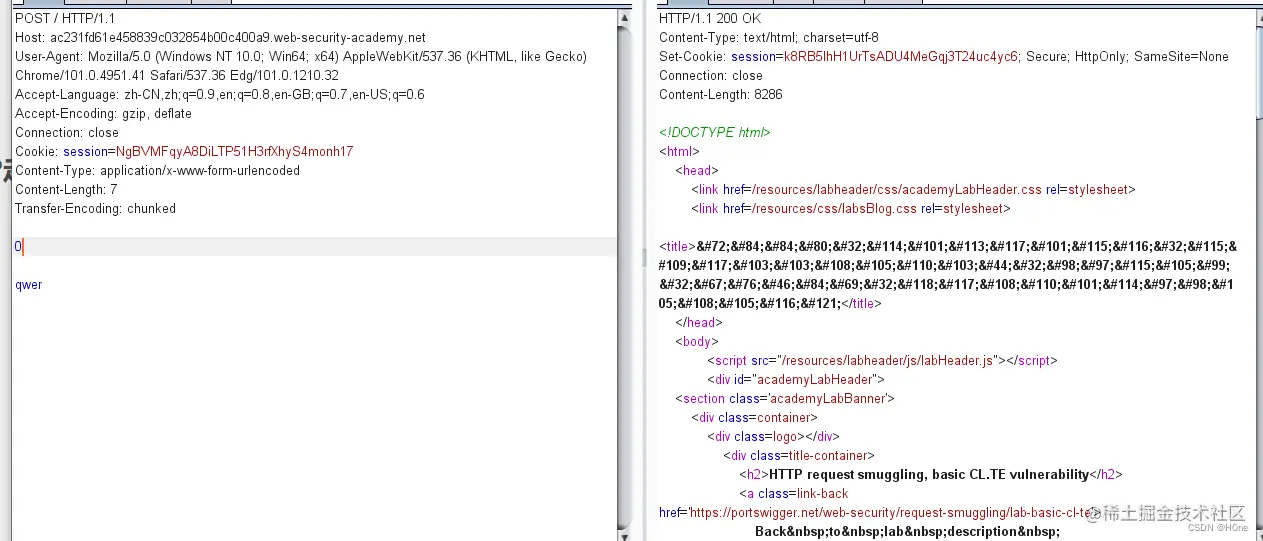Click the User-Agent header line
This screenshot has height=541, width=1263.
point(301,57)
